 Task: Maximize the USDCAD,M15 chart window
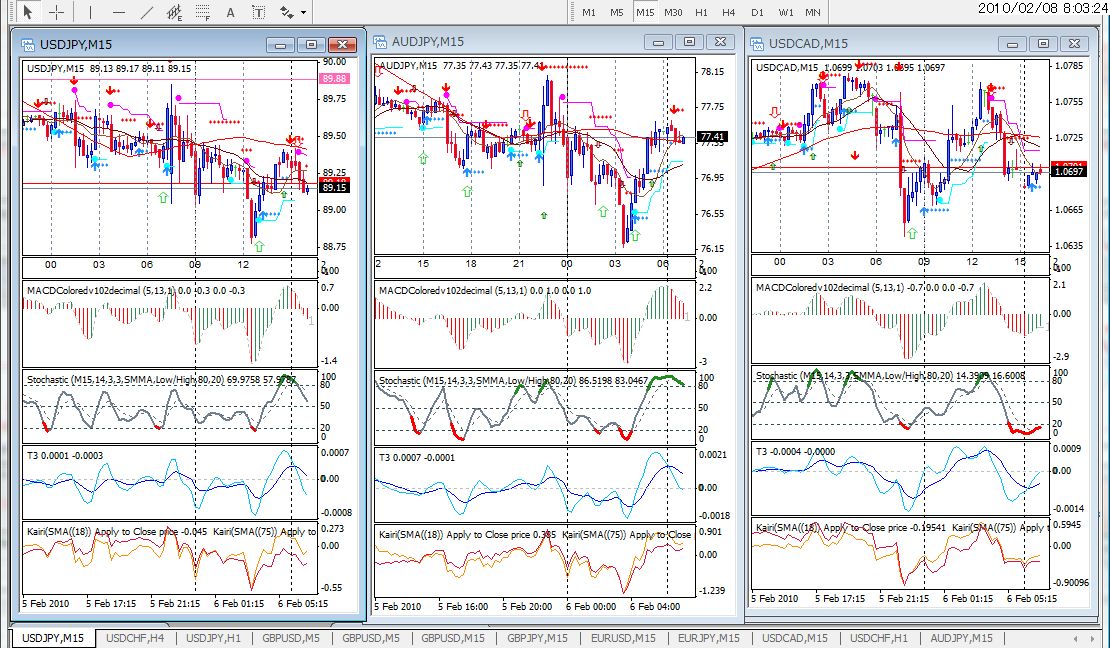pos(1043,43)
